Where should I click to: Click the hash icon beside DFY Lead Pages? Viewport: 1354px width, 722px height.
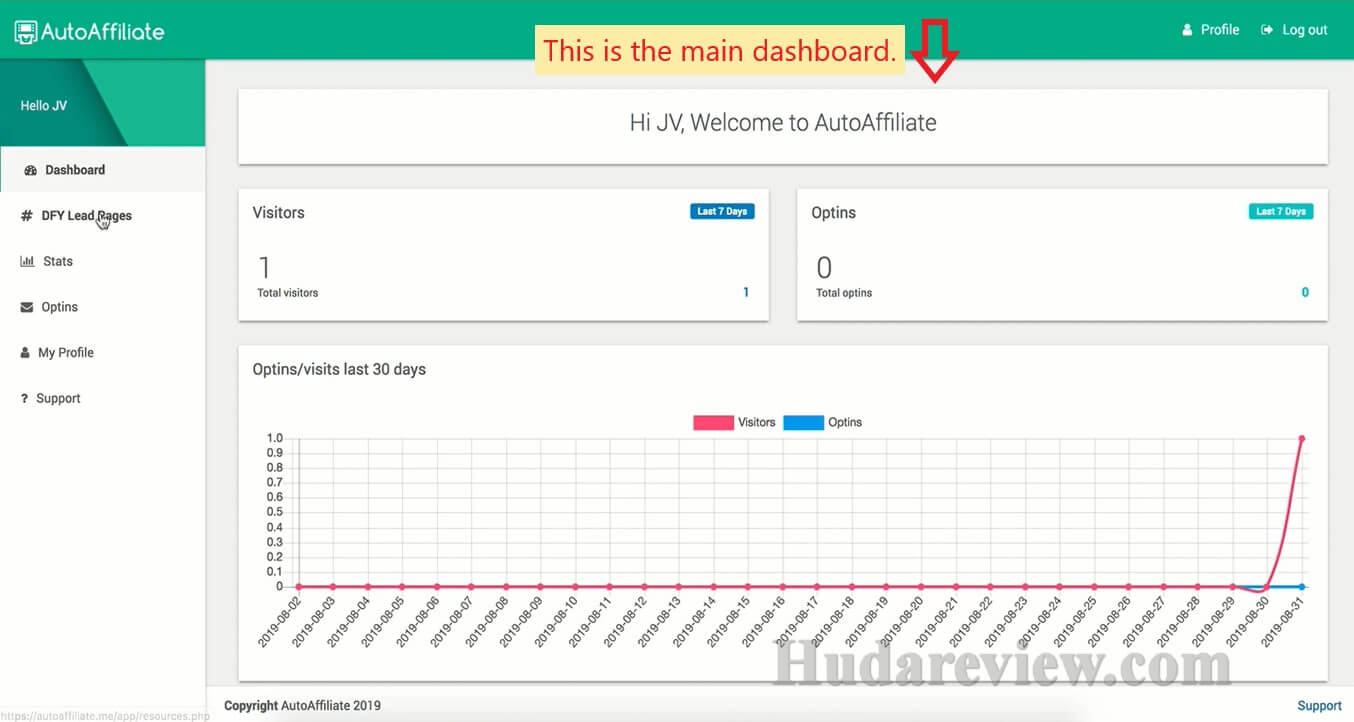[x=27, y=216]
